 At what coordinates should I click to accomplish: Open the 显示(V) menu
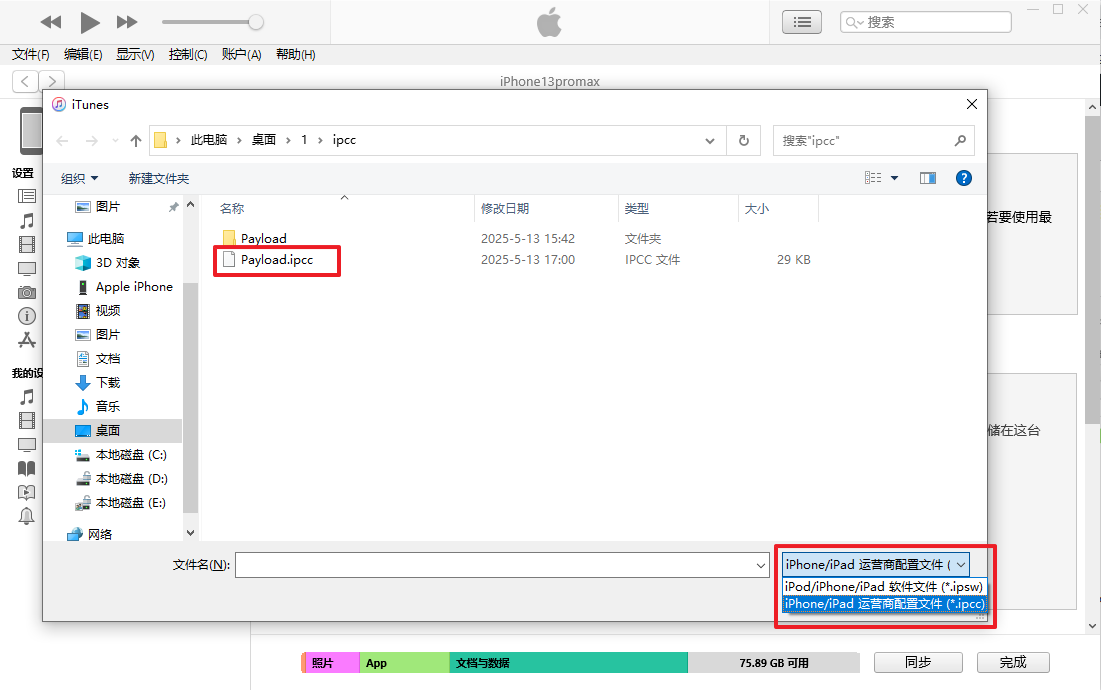click(135, 55)
